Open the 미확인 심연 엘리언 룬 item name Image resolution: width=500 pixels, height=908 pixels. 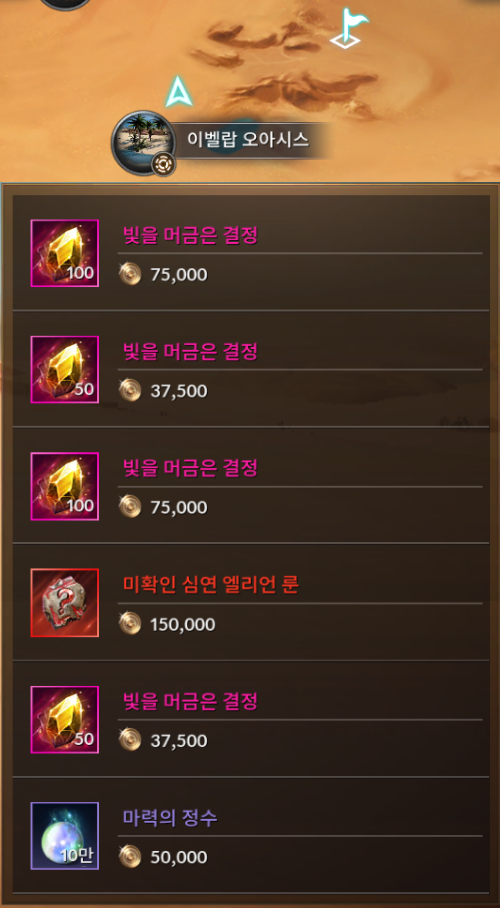click(x=211, y=585)
